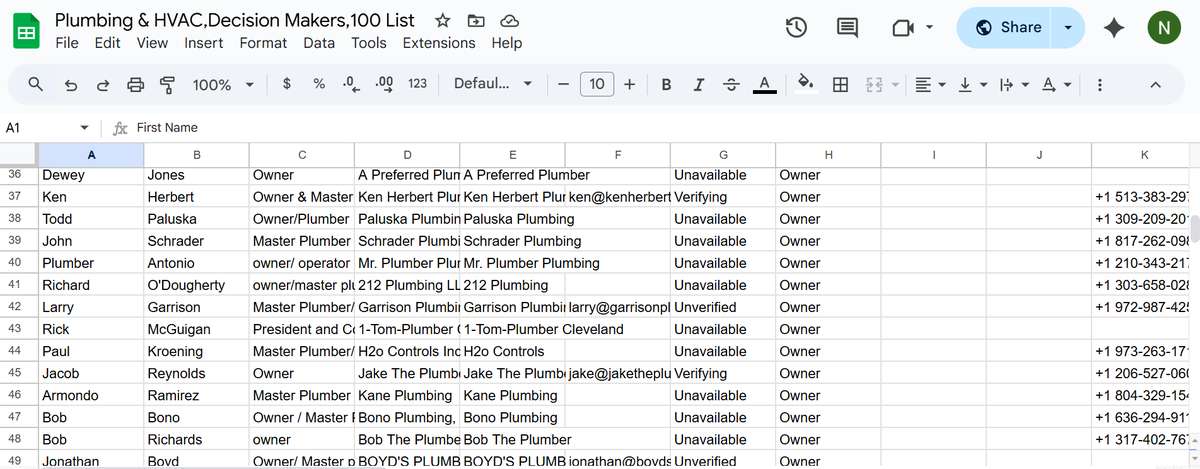Click the Share button
Screen dimensions: 1200x469
coord(1007,28)
